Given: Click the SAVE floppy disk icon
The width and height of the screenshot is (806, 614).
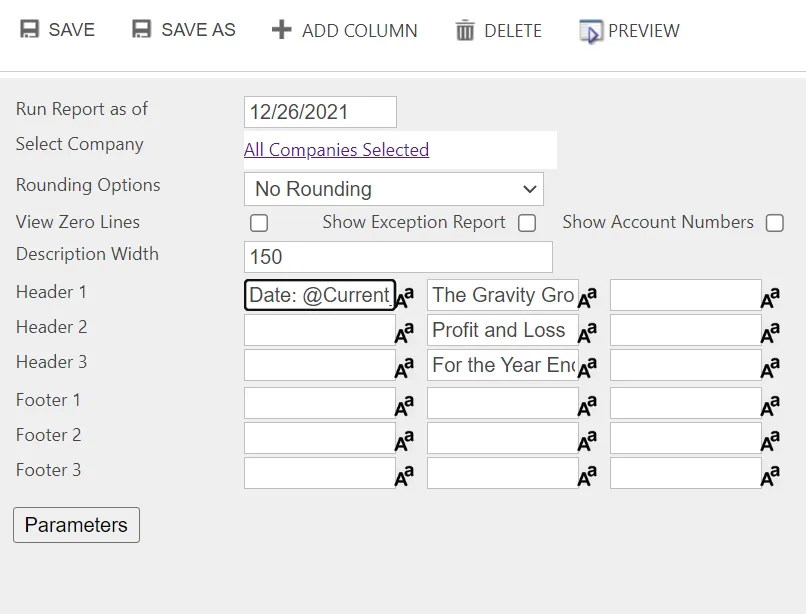Looking at the screenshot, I should (29, 29).
